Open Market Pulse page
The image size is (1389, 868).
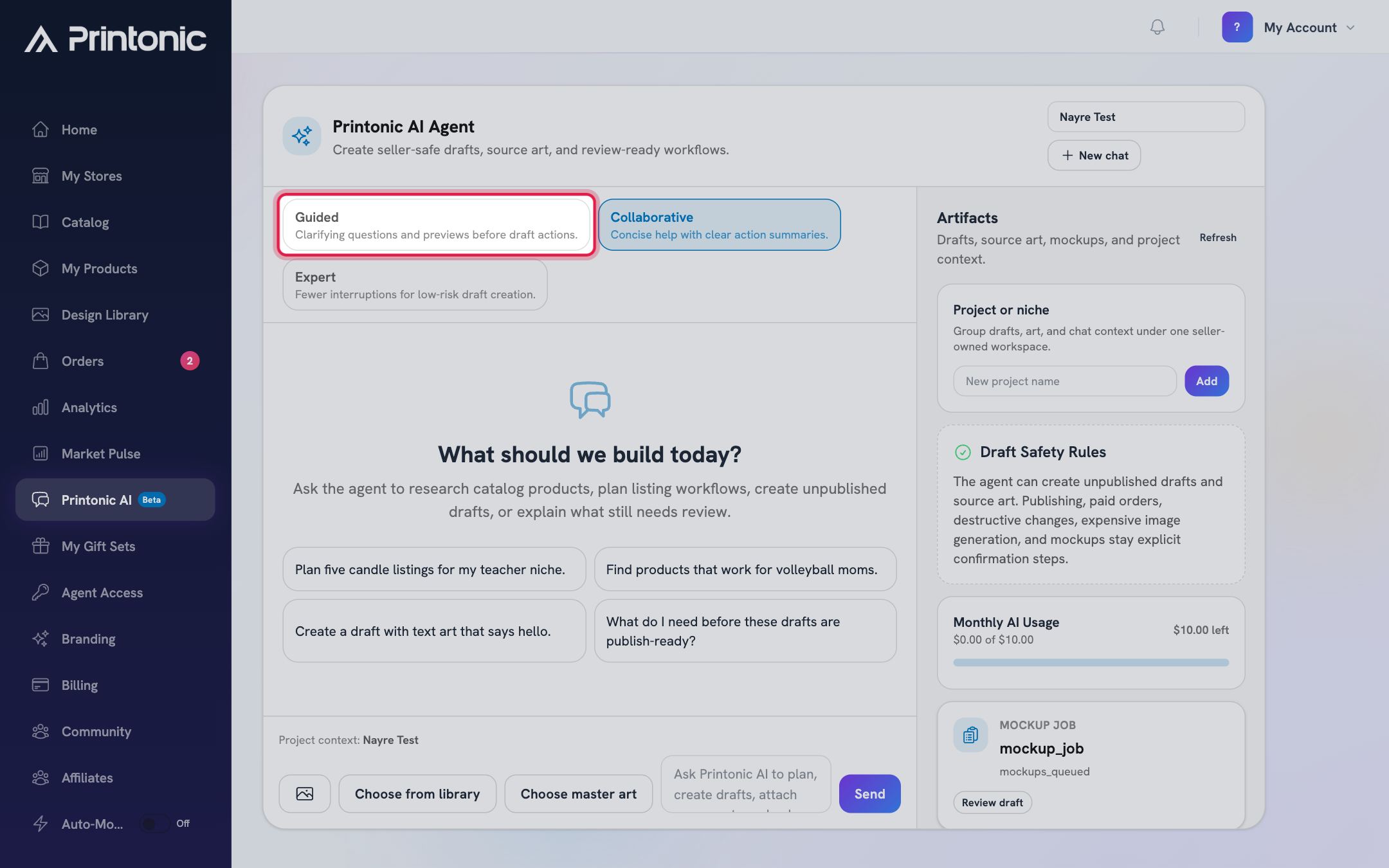tap(115, 453)
